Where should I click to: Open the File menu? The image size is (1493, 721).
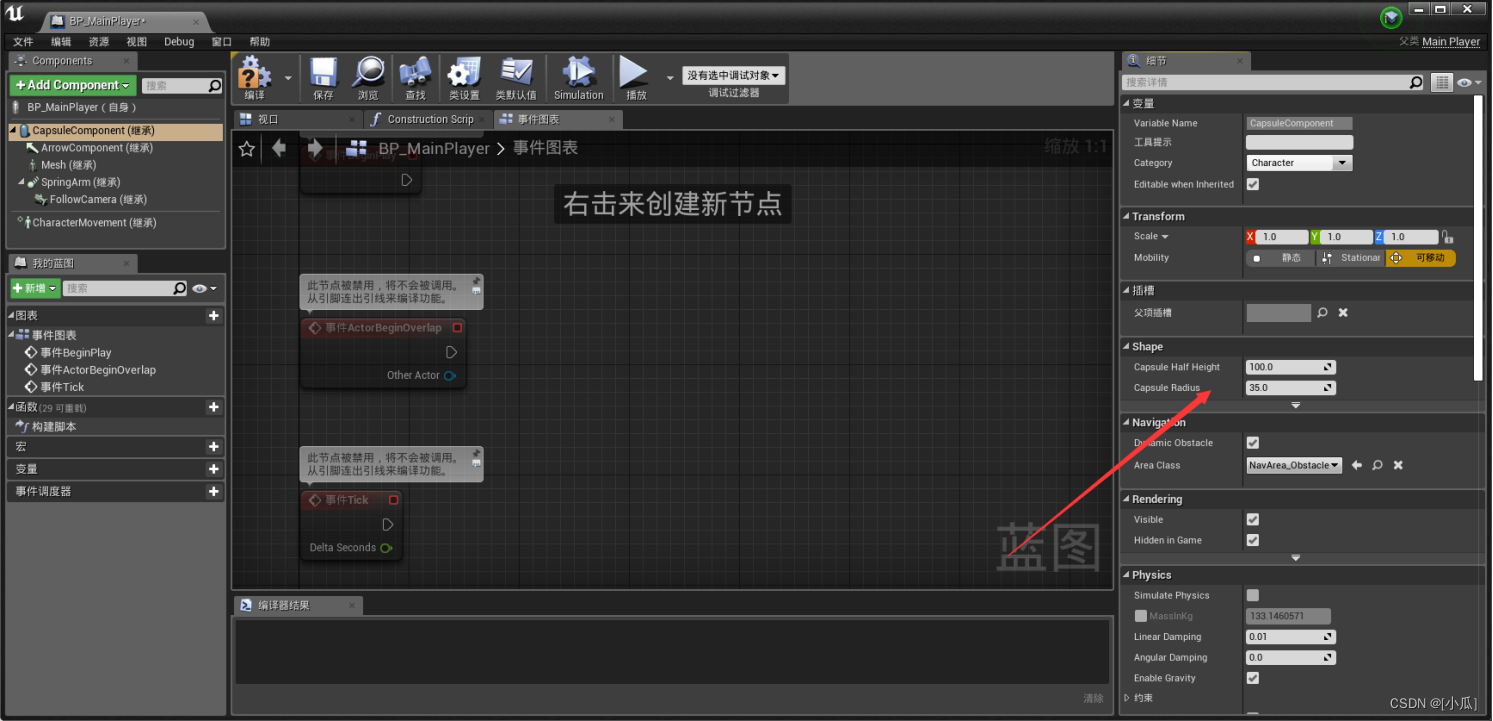coord(22,42)
